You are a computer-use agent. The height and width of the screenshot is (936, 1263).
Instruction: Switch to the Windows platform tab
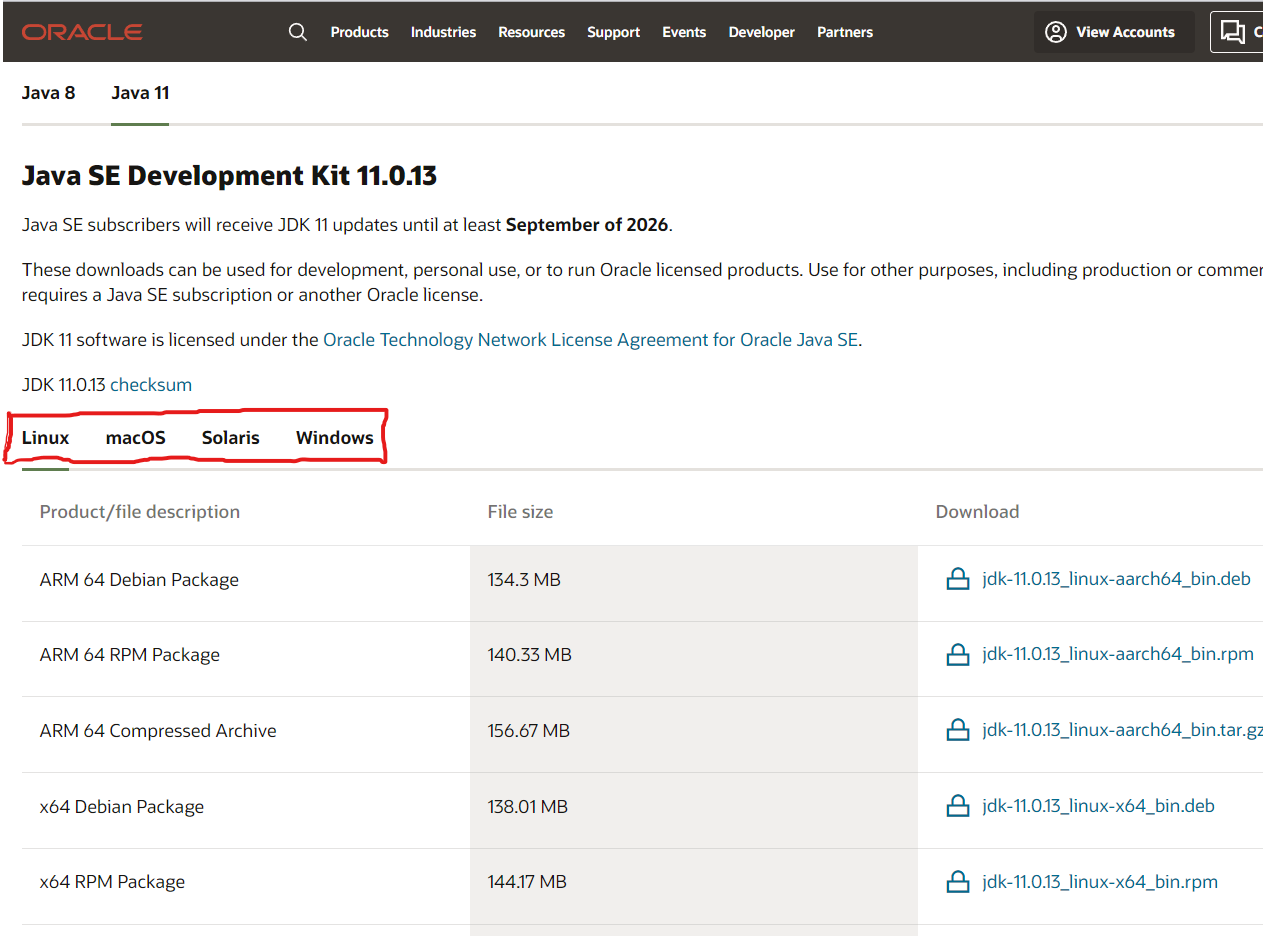[x=335, y=437]
